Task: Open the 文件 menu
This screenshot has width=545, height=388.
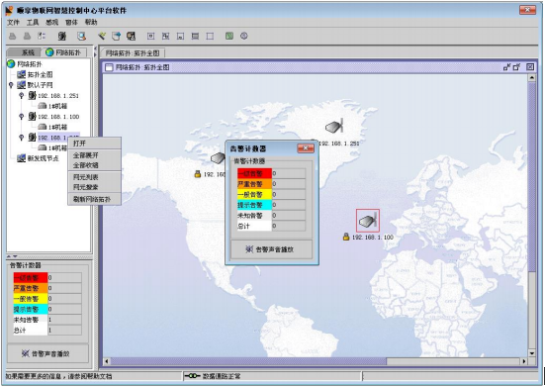Action: 13,22
